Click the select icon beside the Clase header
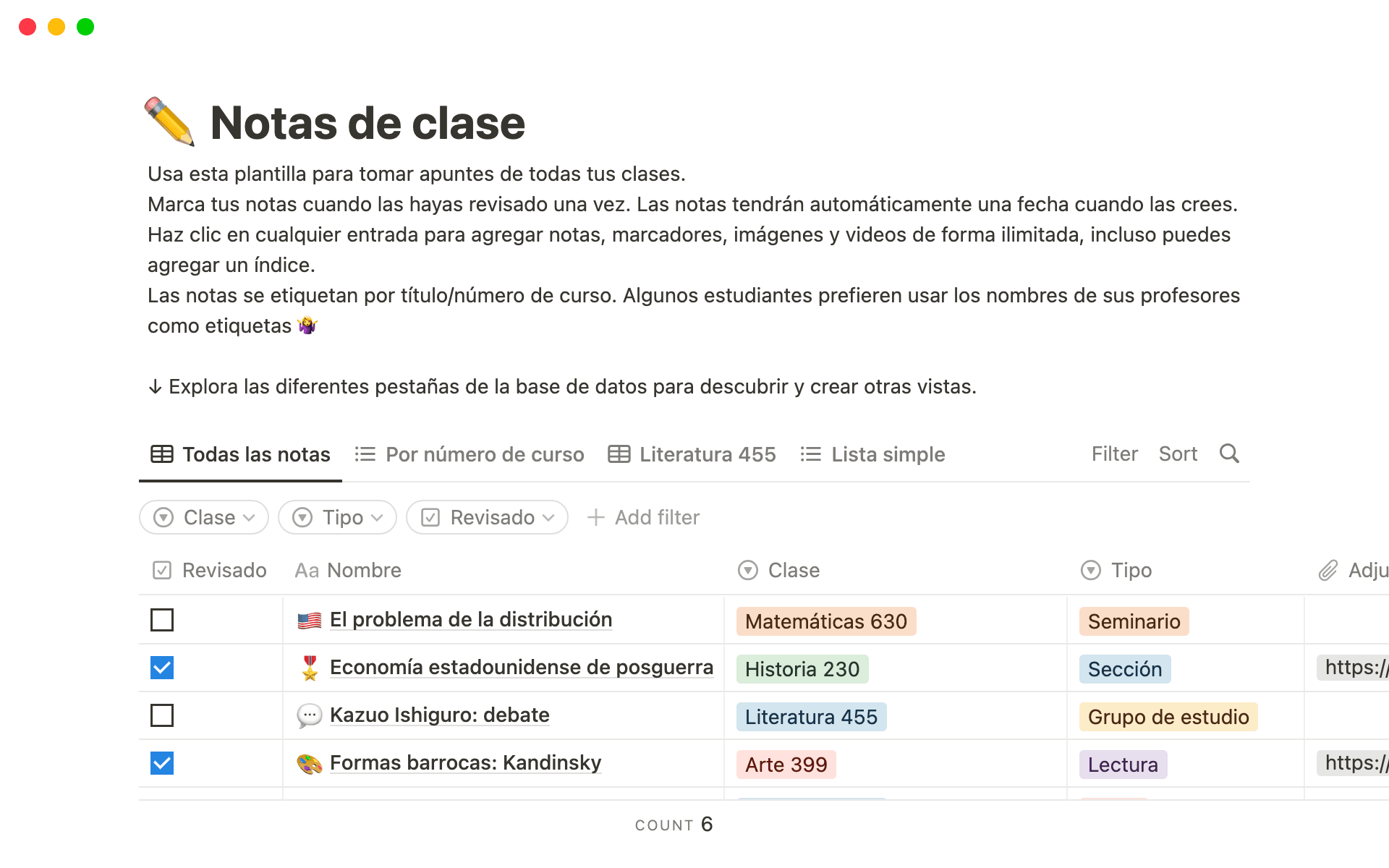 pyautogui.click(x=747, y=570)
